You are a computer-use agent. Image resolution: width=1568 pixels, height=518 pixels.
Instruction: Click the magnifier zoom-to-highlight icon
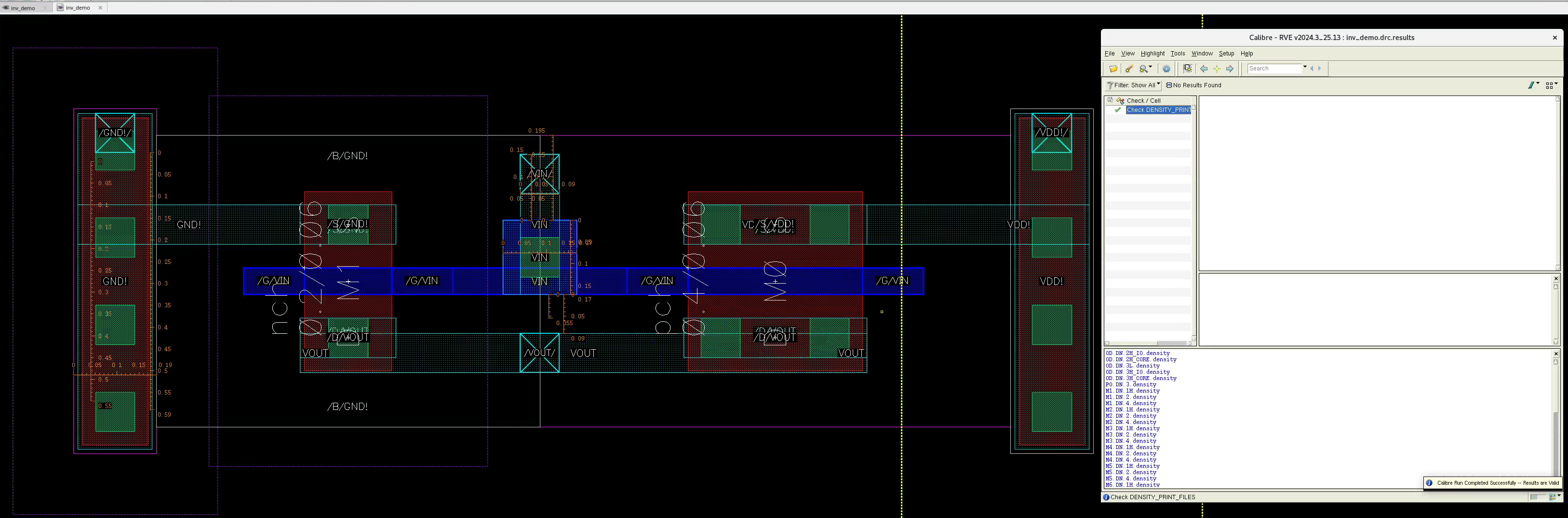1144,69
